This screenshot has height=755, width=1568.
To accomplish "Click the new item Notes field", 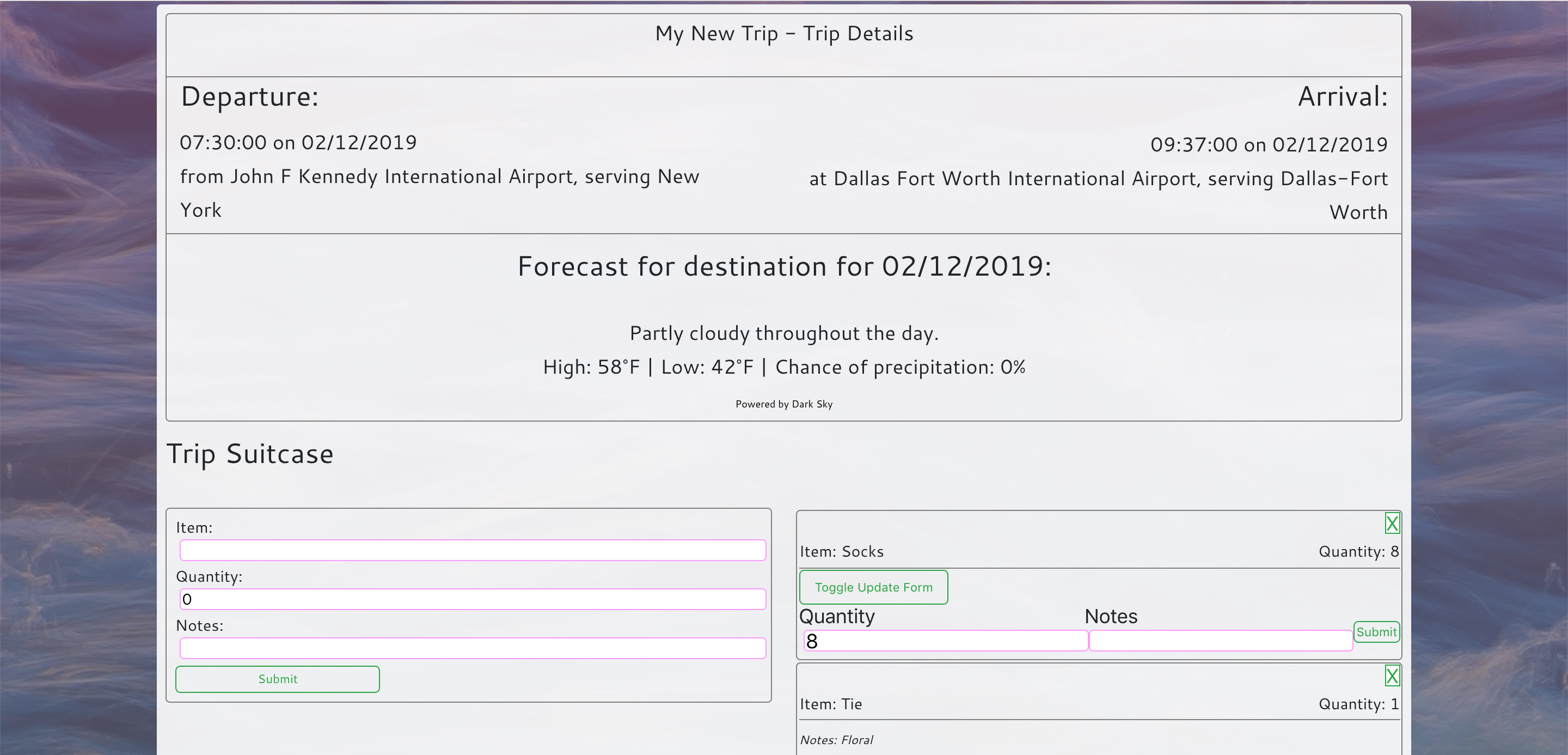I will tap(473, 648).
